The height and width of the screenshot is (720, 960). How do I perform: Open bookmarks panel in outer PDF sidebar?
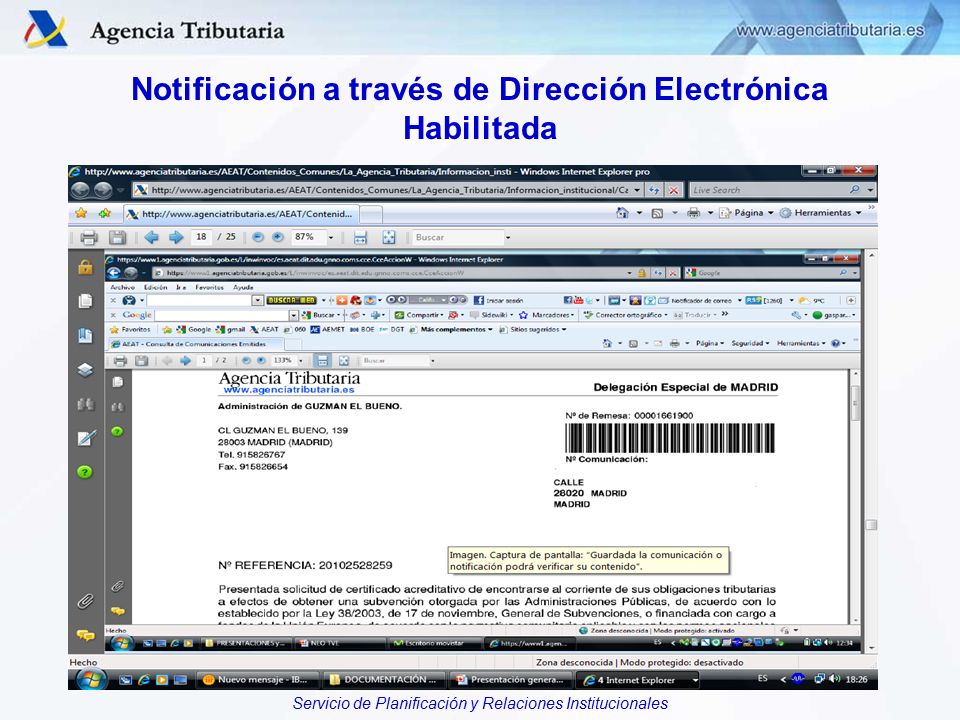click(x=85, y=335)
